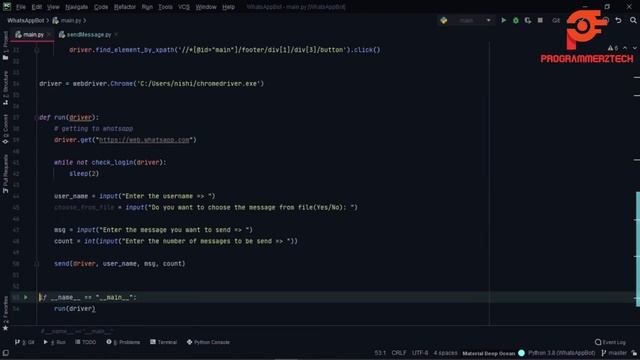The image size is (640, 360).
Task: Open the Navigate menu
Action: coord(76,7)
